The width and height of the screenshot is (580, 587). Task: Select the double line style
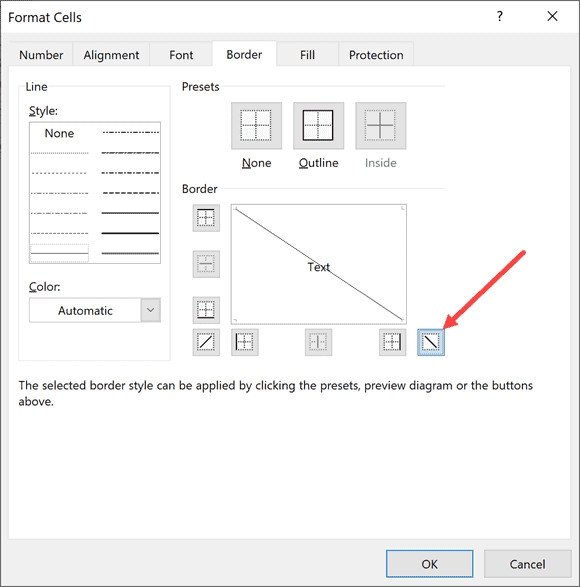(x=130, y=253)
